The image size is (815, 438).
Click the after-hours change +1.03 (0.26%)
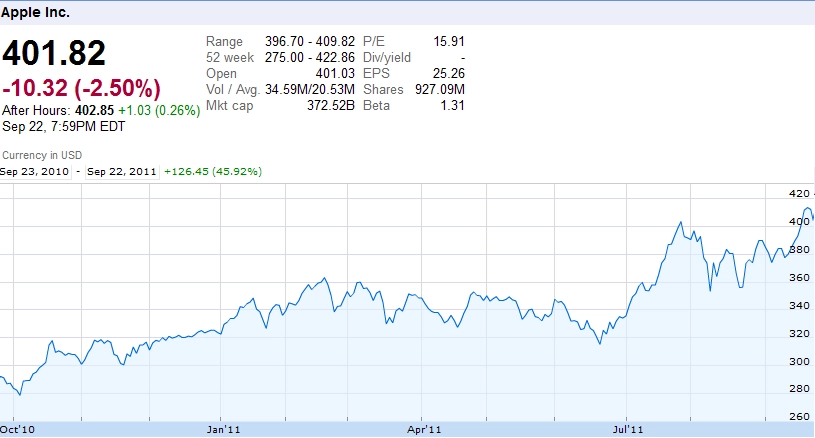pyautogui.click(x=159, y=110)
